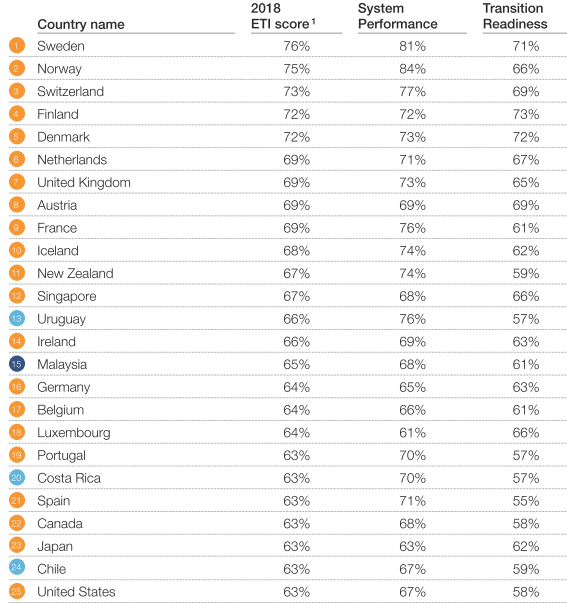Click the Transition Readiness column header
The image size is (567, 603).
(x=515, y=16)
